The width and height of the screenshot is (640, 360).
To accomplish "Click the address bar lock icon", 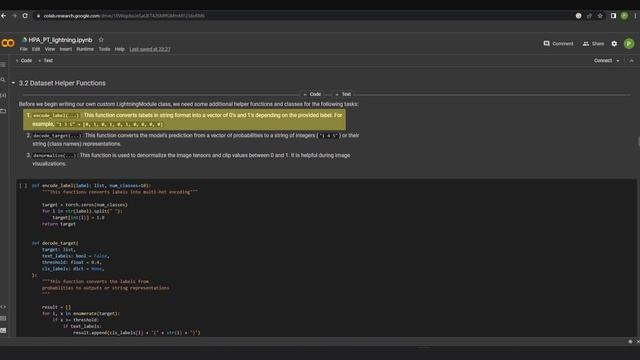I will [38, 16].
